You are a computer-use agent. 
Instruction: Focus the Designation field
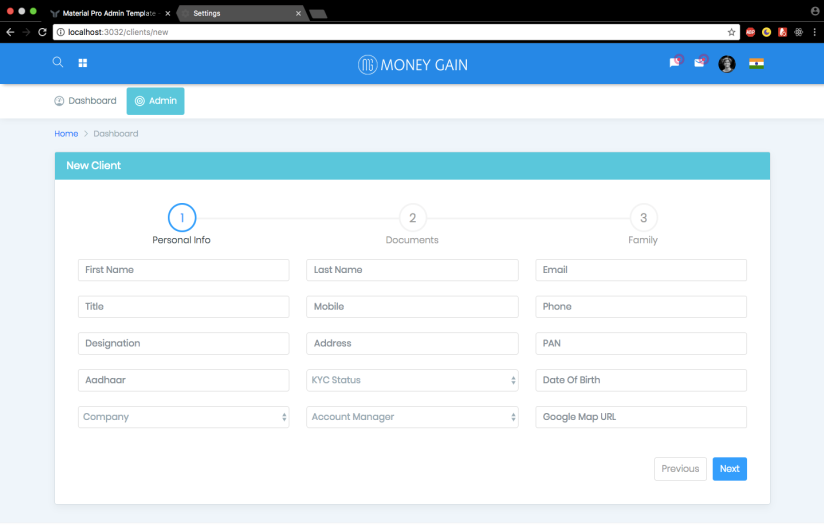pos(183,343)
